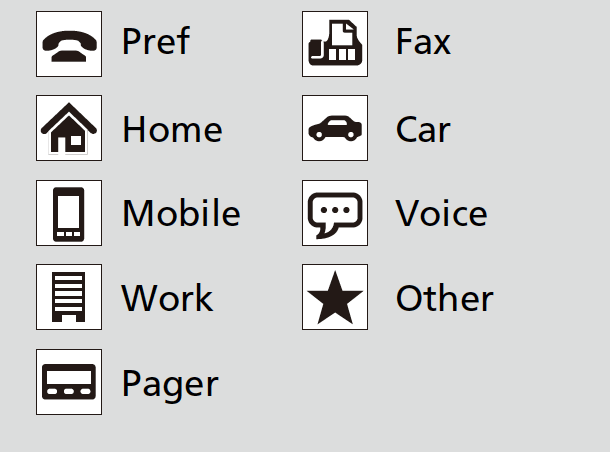
Task: Click the Pref label text
Action: click(156, 41)
